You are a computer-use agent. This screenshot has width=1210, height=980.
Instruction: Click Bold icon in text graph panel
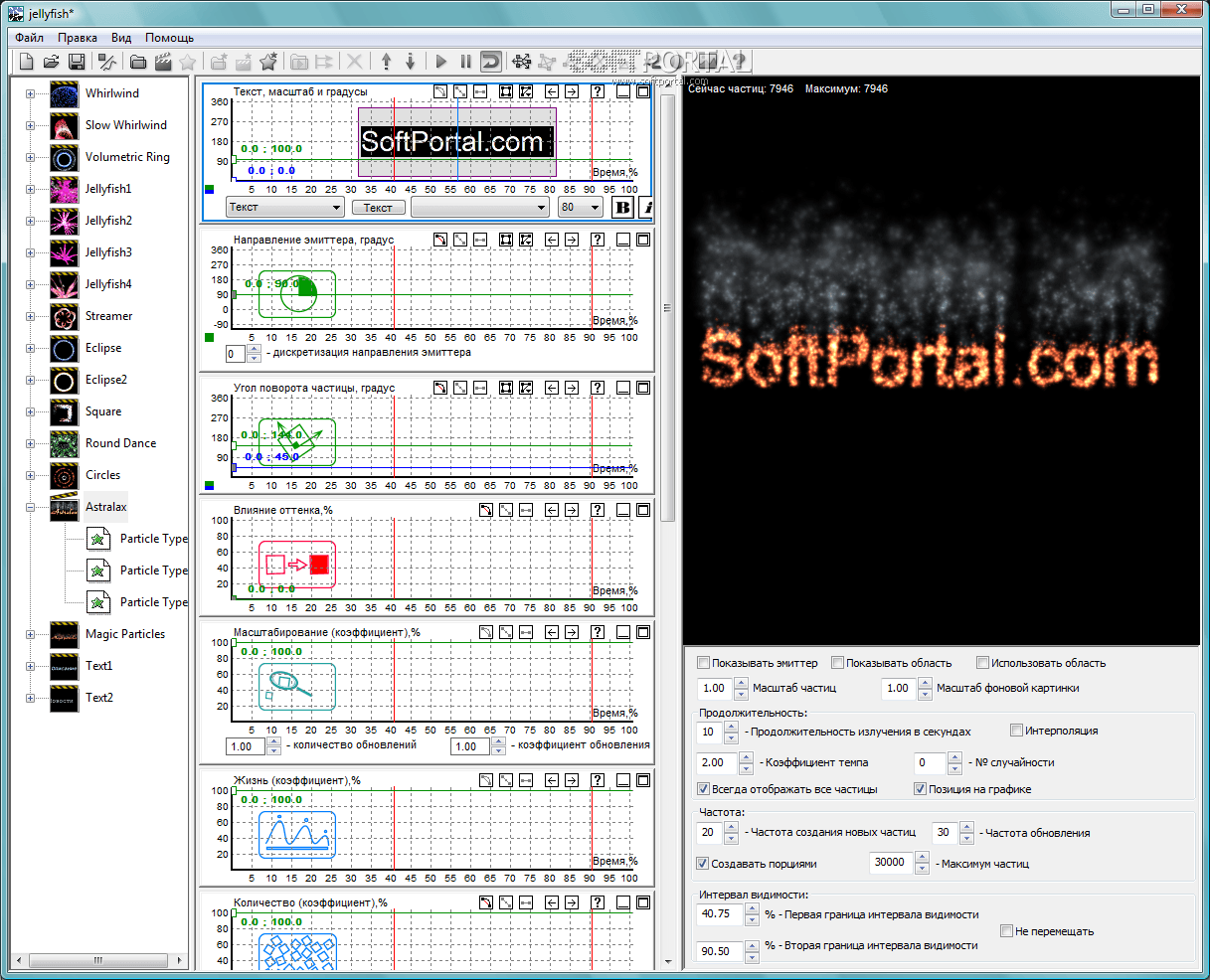pos(622,207)
